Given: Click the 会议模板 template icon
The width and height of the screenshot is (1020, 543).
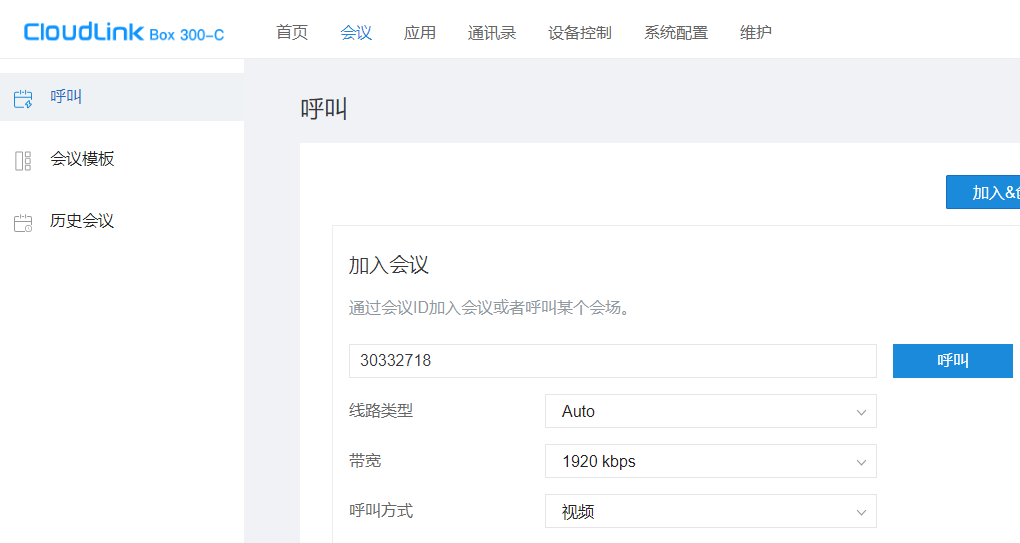Looking at the screenshot, I should click(23, 161).
